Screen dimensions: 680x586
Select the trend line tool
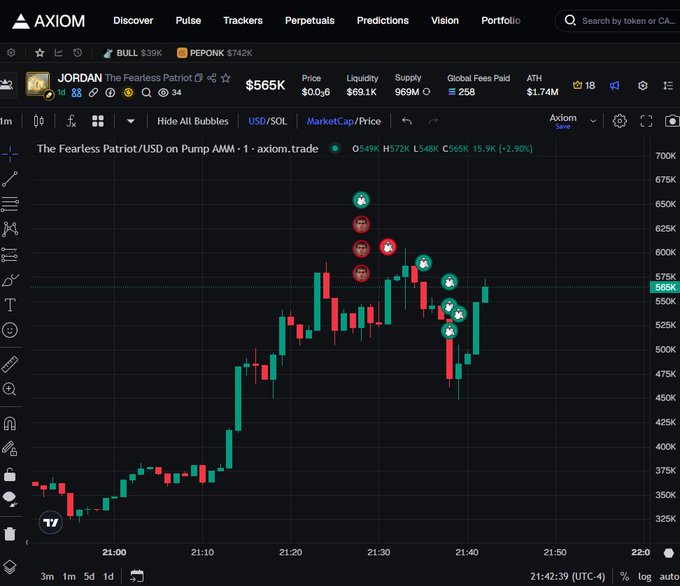10,179
